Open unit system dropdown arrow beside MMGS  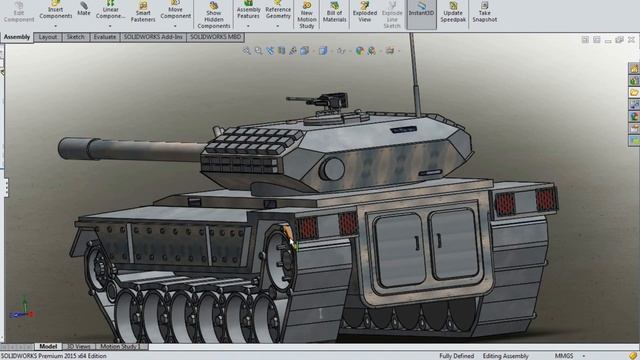(x=584, y=356)
